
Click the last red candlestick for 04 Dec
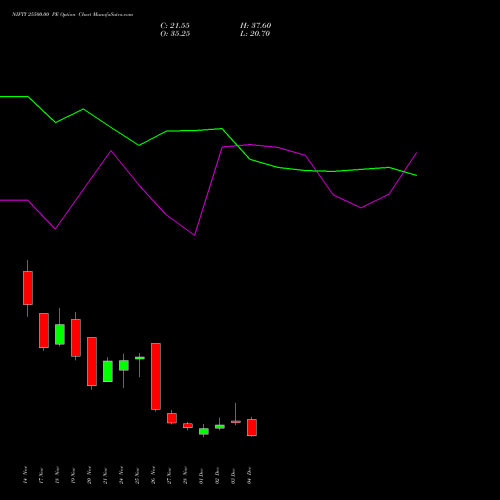pos(252,427)
